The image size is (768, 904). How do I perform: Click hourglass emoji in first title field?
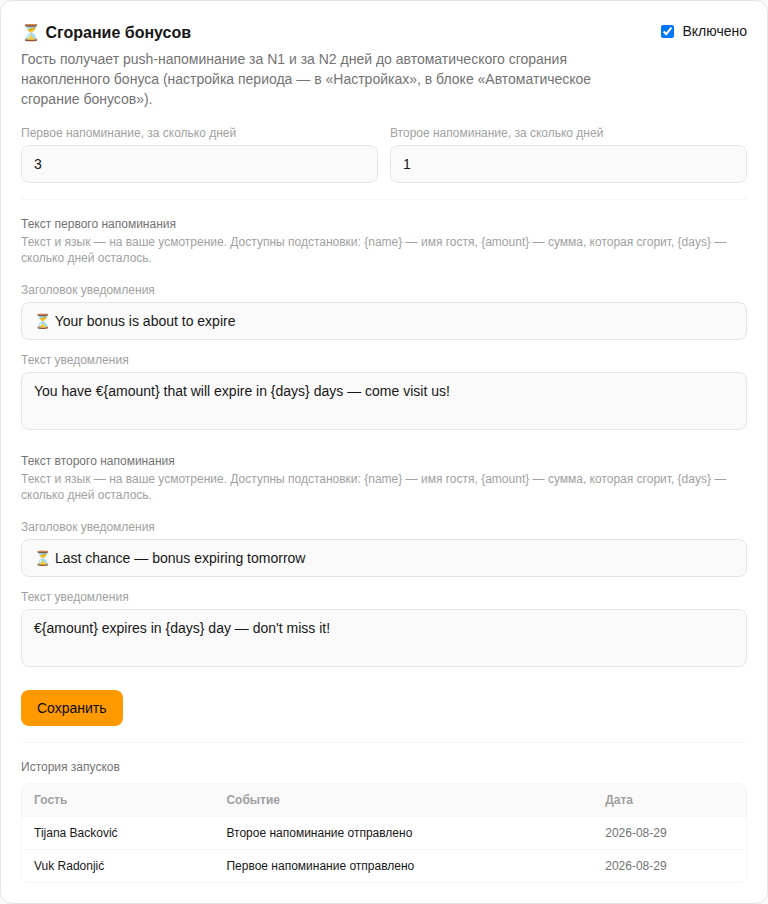43,321
